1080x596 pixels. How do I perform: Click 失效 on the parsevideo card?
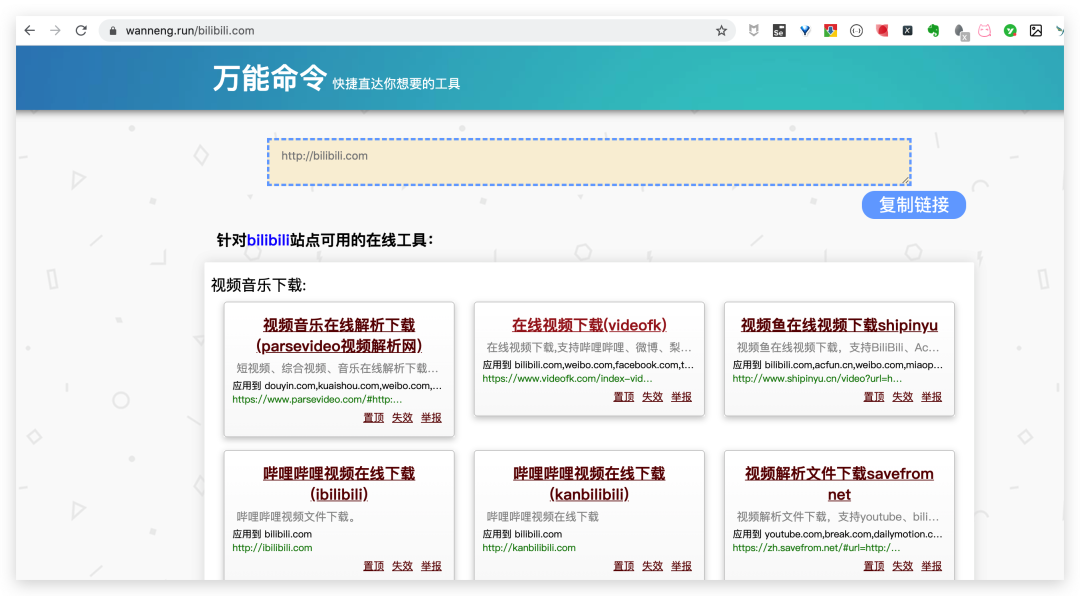click(x=402, y=418)
